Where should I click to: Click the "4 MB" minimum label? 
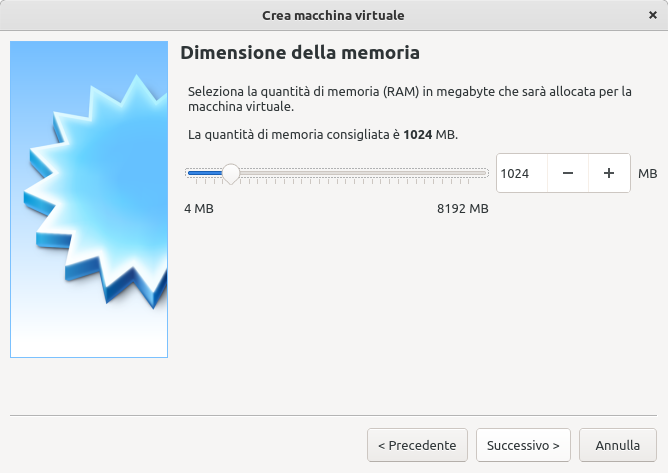point(199,209)
